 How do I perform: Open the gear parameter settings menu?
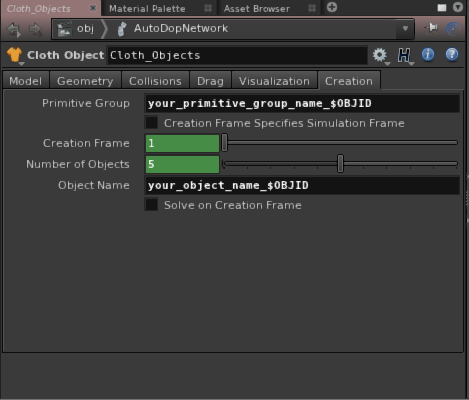[x=380, y=55]
